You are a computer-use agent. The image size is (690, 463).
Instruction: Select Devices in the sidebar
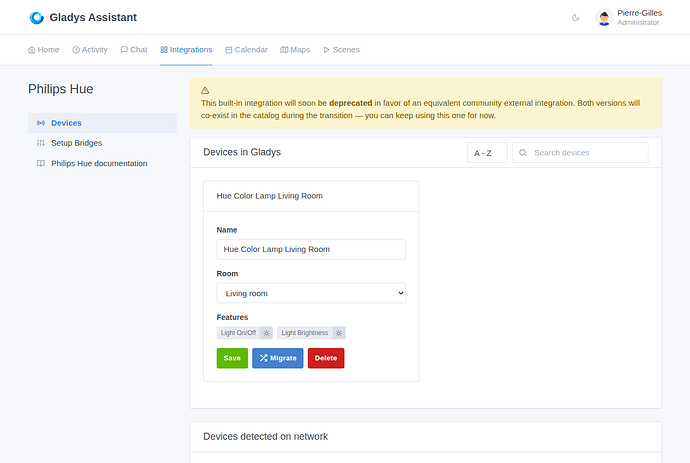coord(103,123)
